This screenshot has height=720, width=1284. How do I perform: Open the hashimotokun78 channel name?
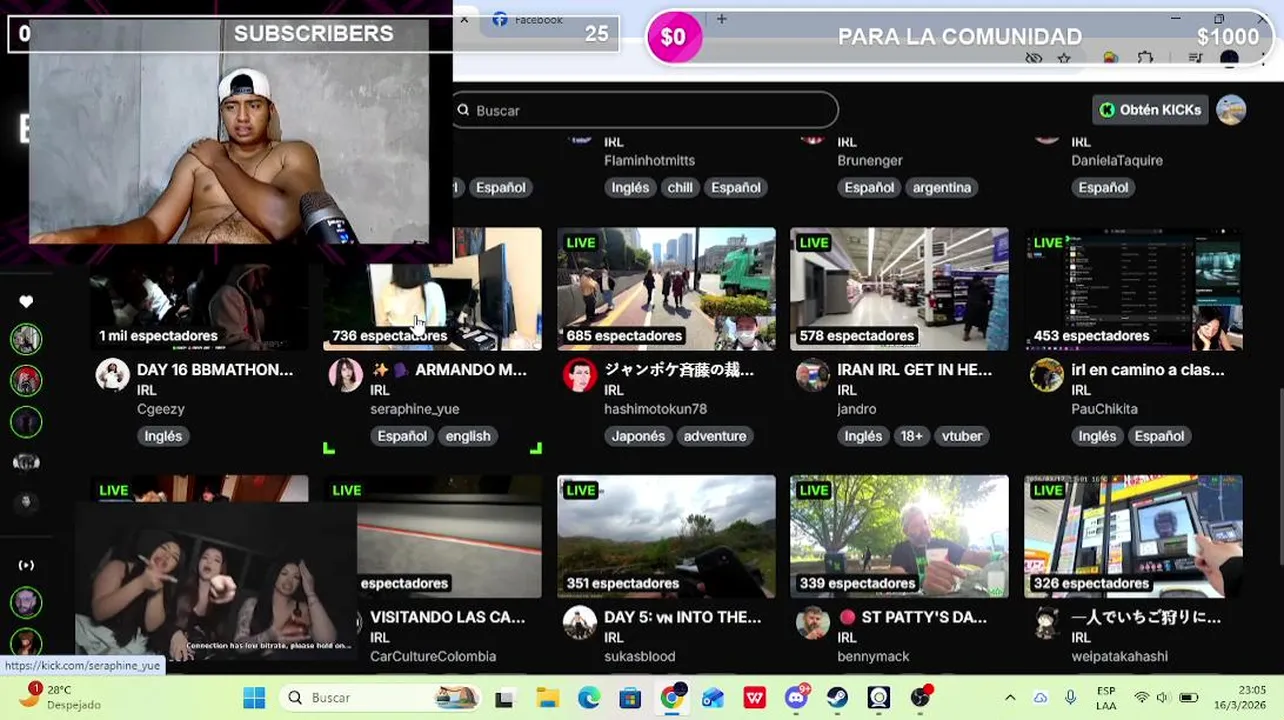(x=655, y=409)
